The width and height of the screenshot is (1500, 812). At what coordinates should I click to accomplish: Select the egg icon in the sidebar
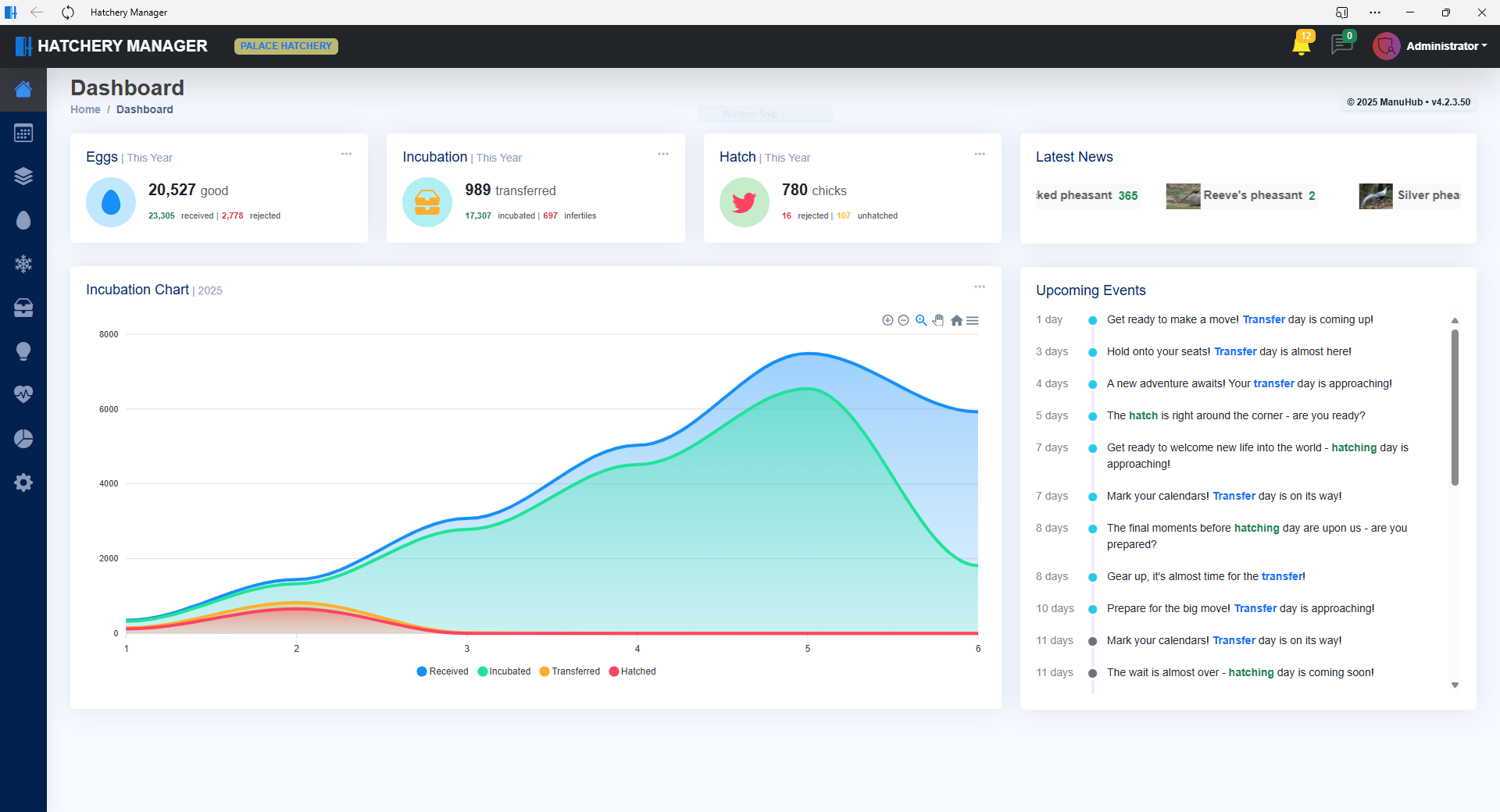coord(23,219)
